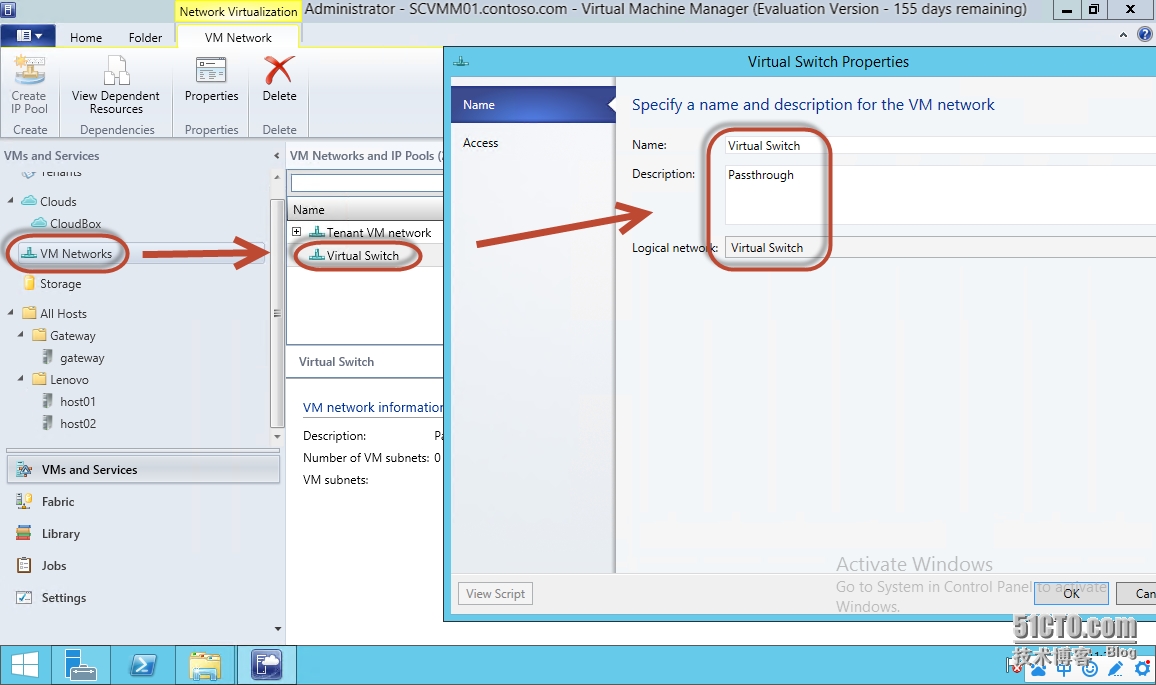The image size is (1156, 685).
Task: Click the Logical network field
Action: click(x=940, y=248)
